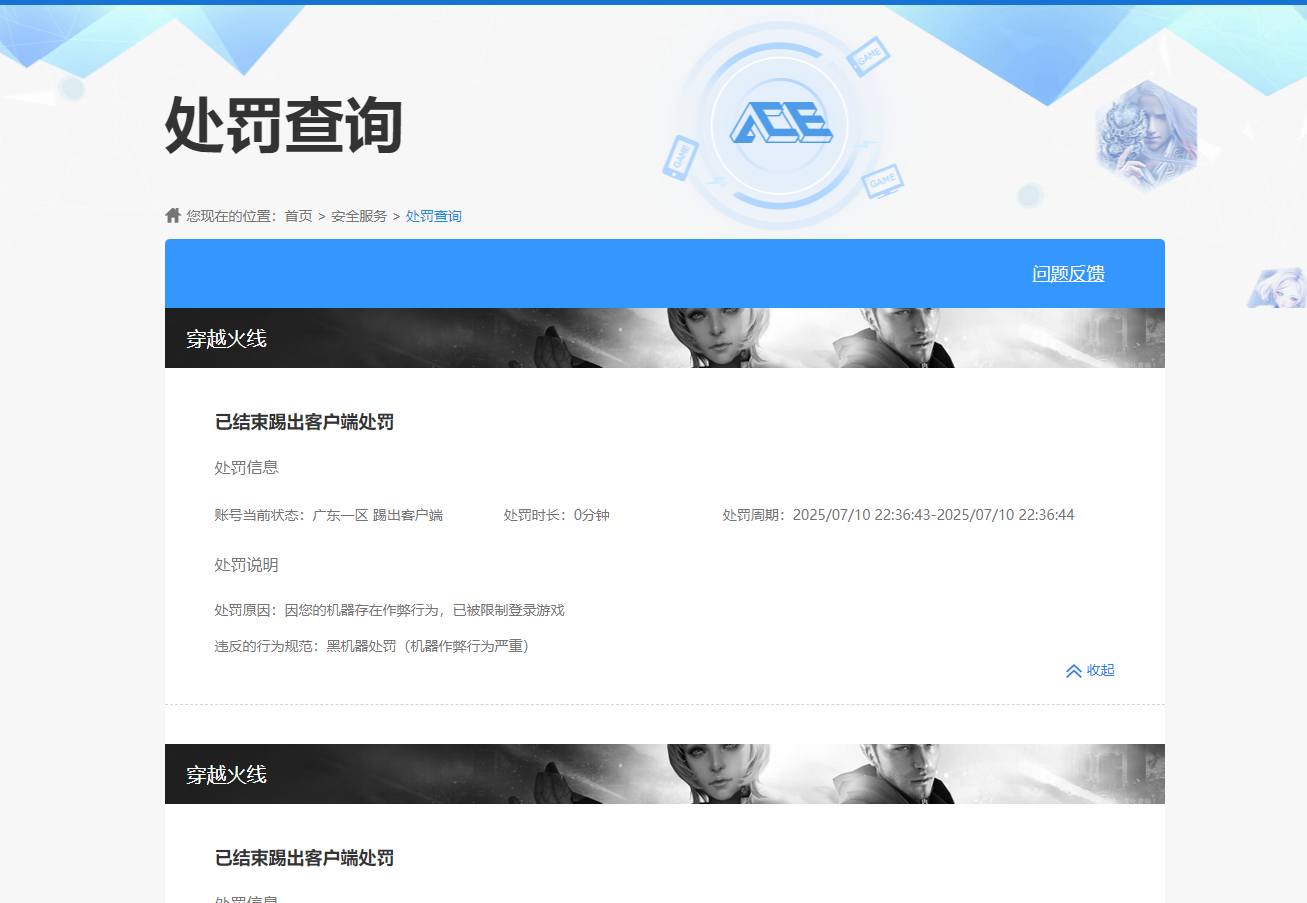Click the 安全服务 breadcrumb entry
This screenshot has width=1307, height=903.
358,215
